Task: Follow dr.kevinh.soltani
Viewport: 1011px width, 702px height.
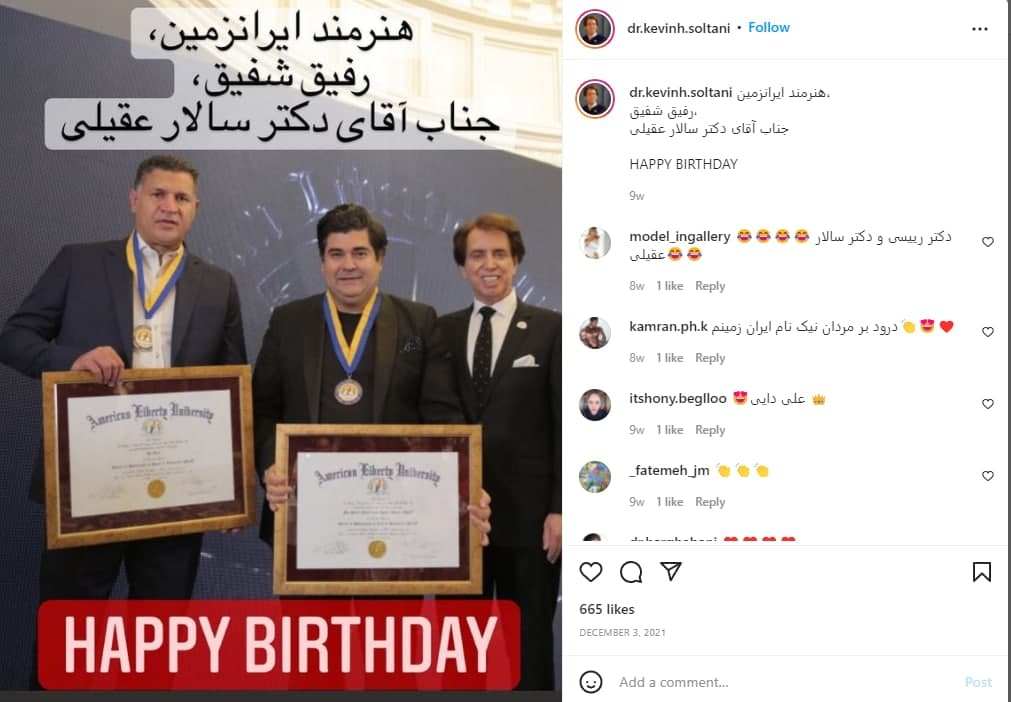Action: click(769, 28)
